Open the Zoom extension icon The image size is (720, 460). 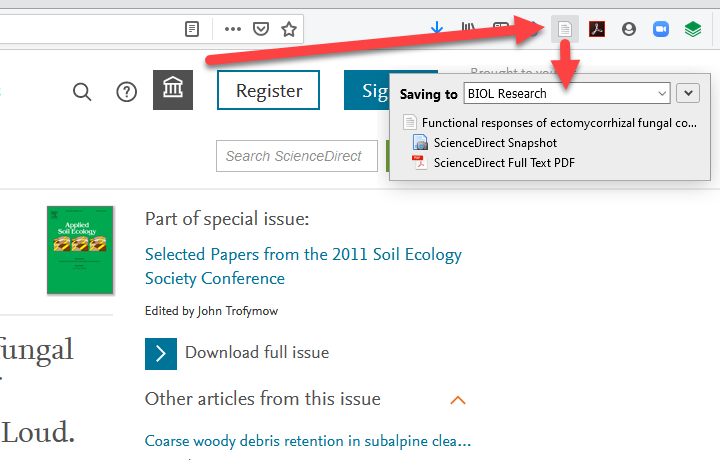click(x=661, y=29)
